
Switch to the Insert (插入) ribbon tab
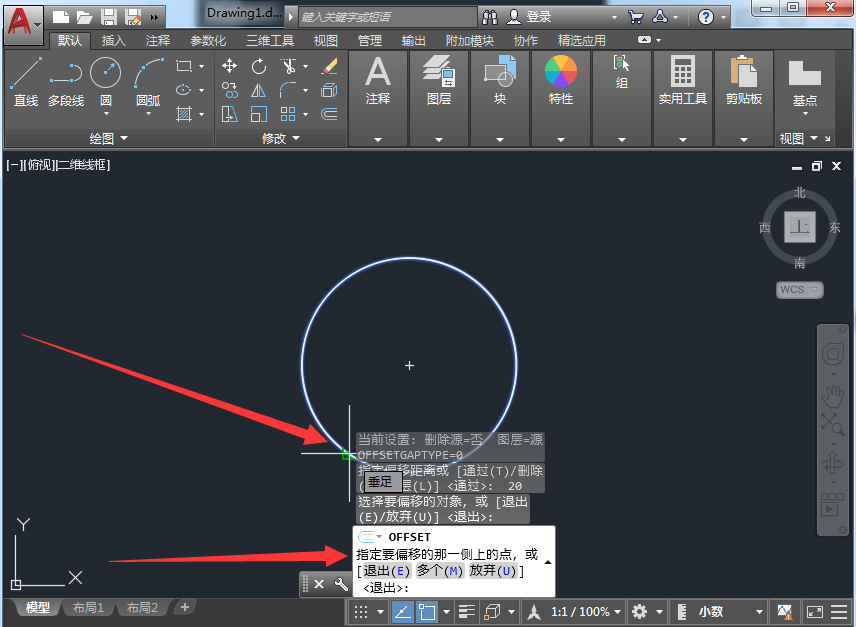(114, 40)
